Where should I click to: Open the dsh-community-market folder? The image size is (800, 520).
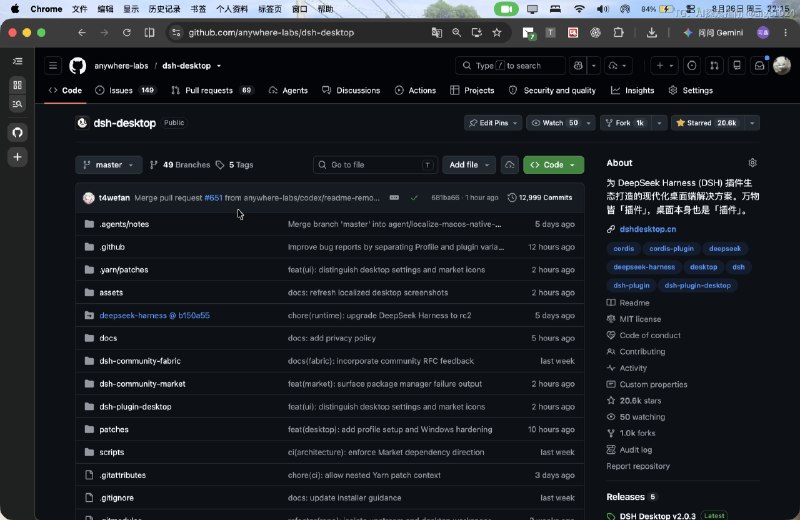142,384
